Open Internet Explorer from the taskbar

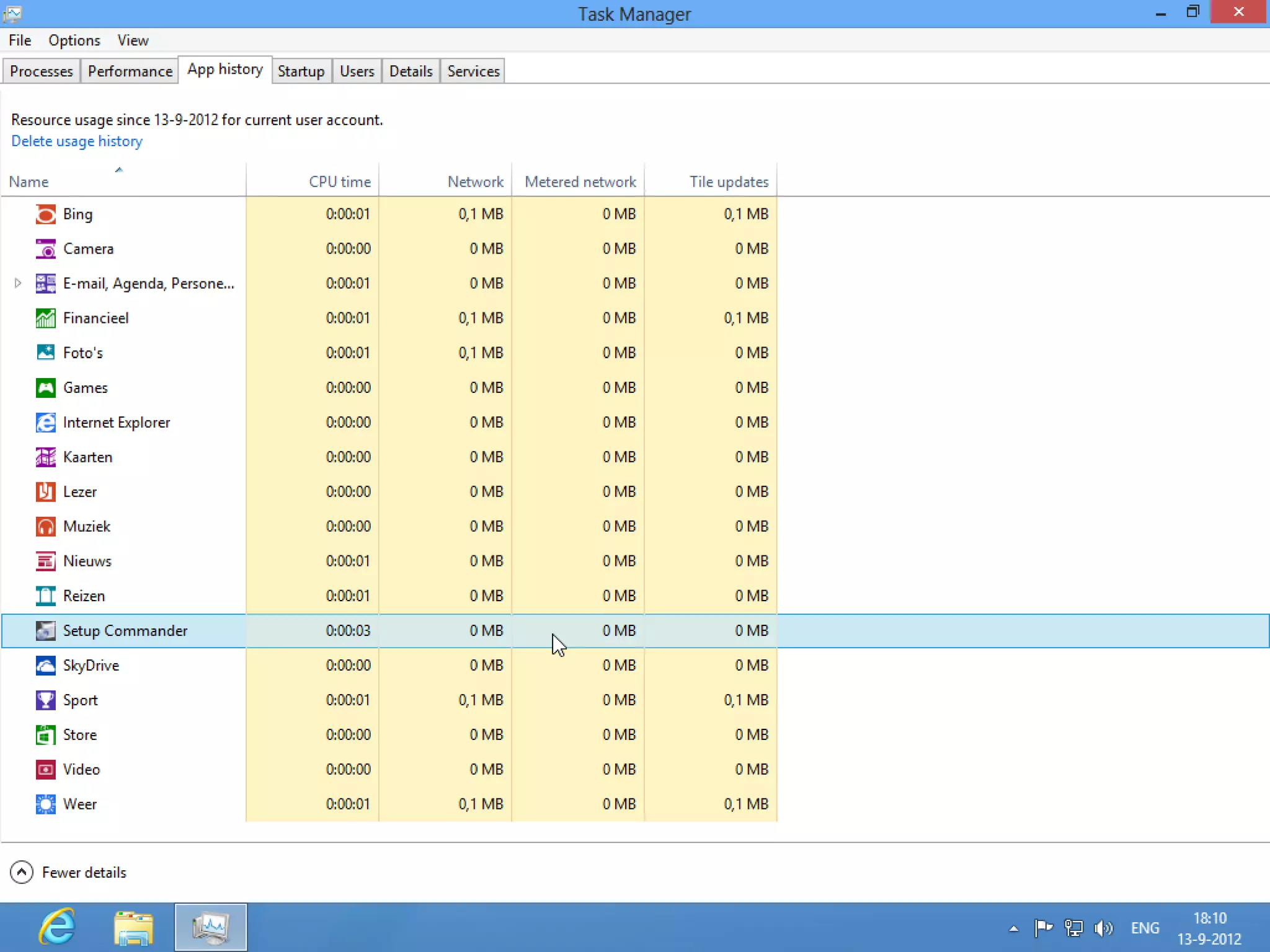[57, 927]
